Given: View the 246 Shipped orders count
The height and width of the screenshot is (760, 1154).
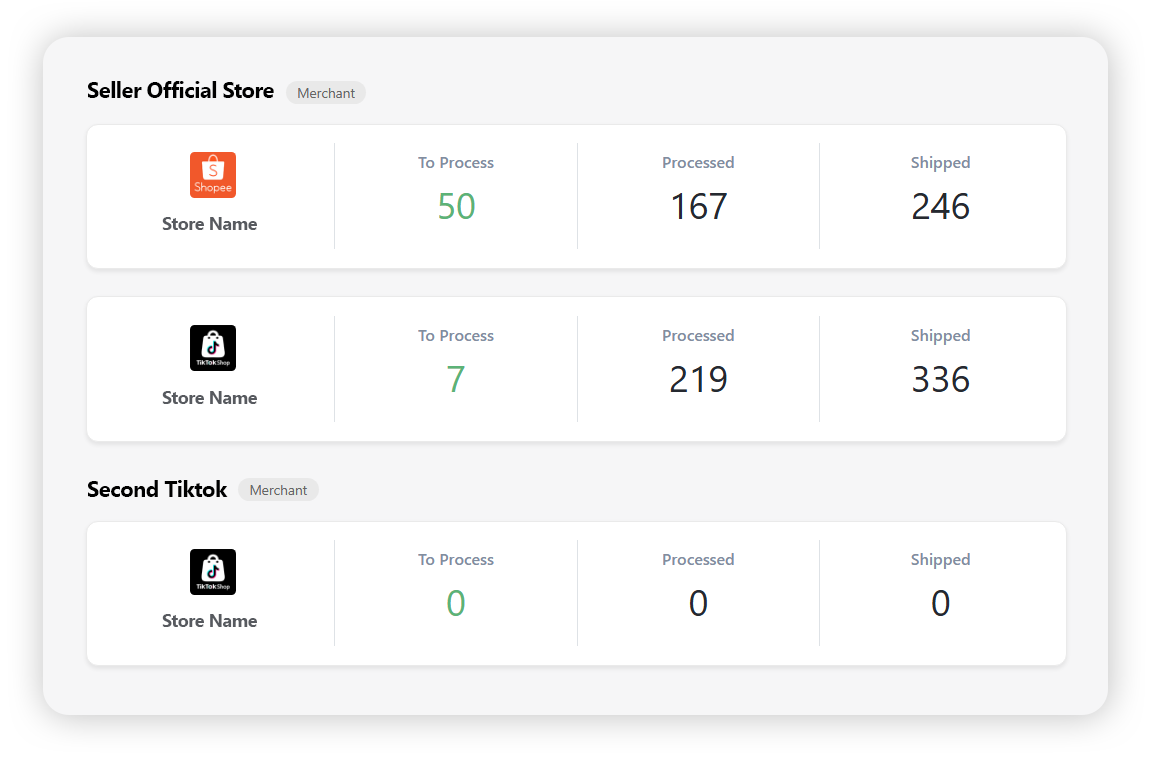Looking at the screenshot, I should tap(940, 207).
